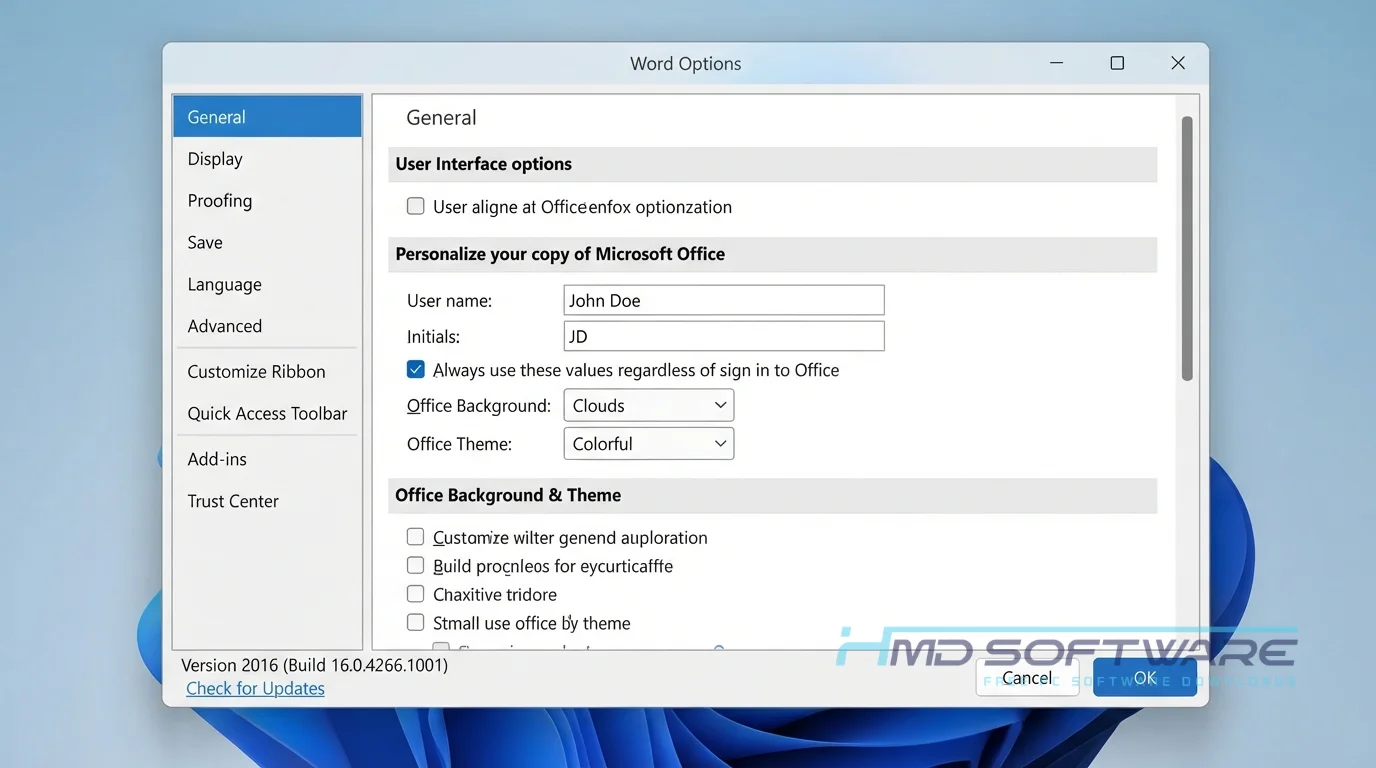
Task: Minimize the Word Options dialog
Action: (x=1056, y=63)
